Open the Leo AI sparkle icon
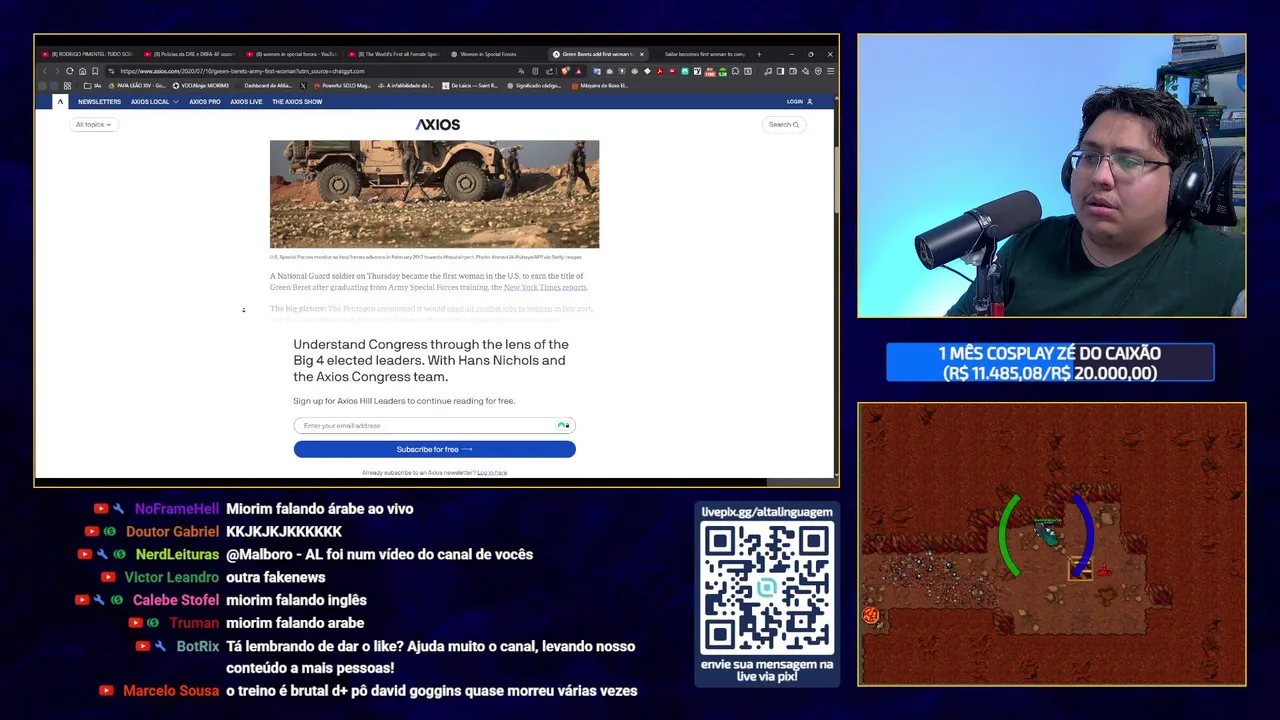The image size is (1280, 720). pos(805,71)
